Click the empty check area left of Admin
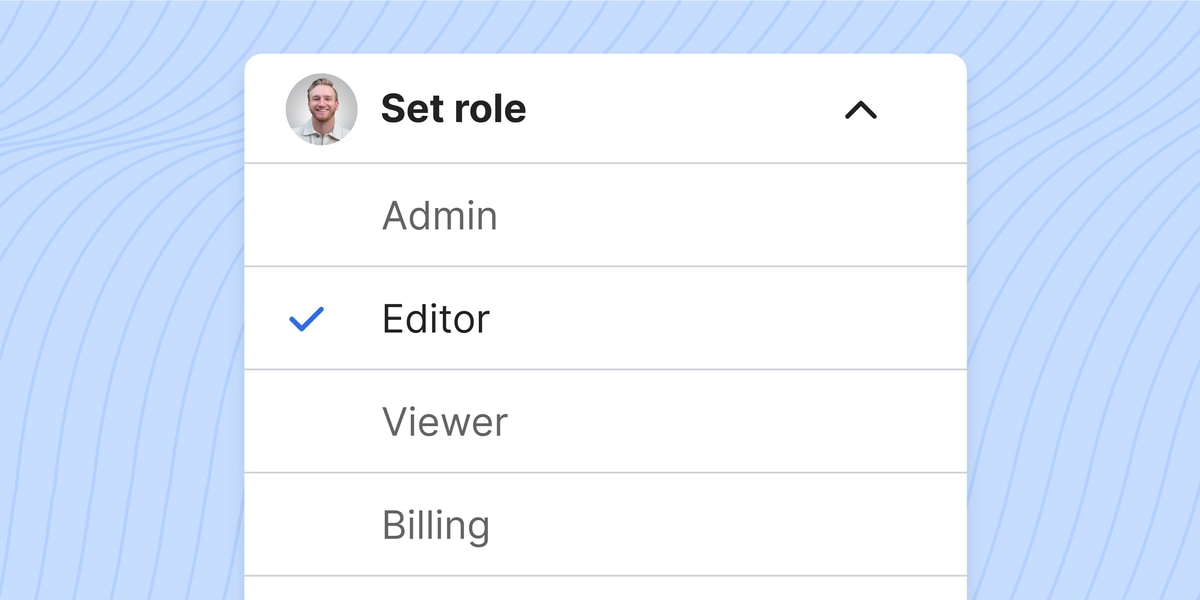Image resolution: width=1200 pixels, height=600 pixels. point(306,215)
